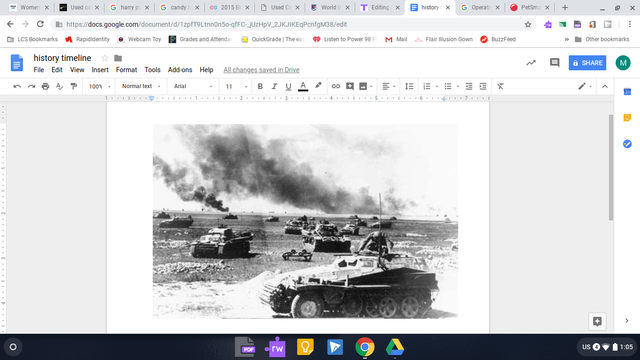The image size is (640, 360).
Task: Select the tank battlefield image
Action: pyautogui.click(x=305, y=221)
